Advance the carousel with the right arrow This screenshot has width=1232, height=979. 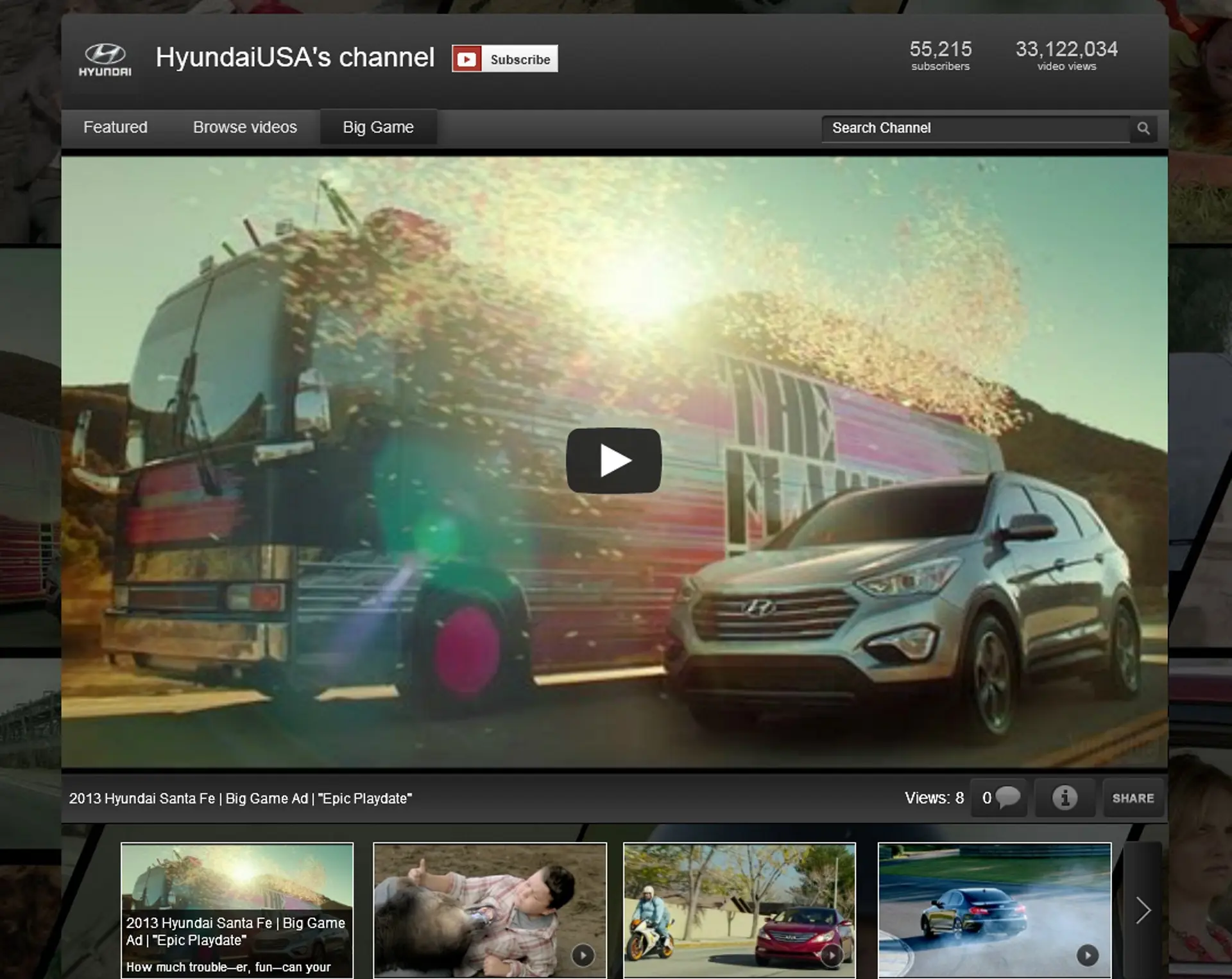pyautogui.click(x=1143, y=910)
